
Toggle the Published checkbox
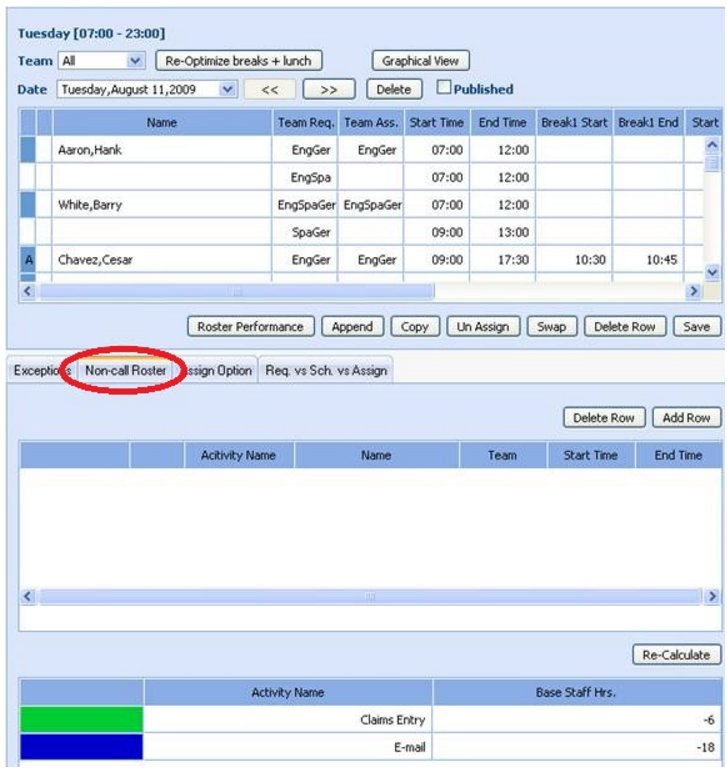tap(446, 89)
